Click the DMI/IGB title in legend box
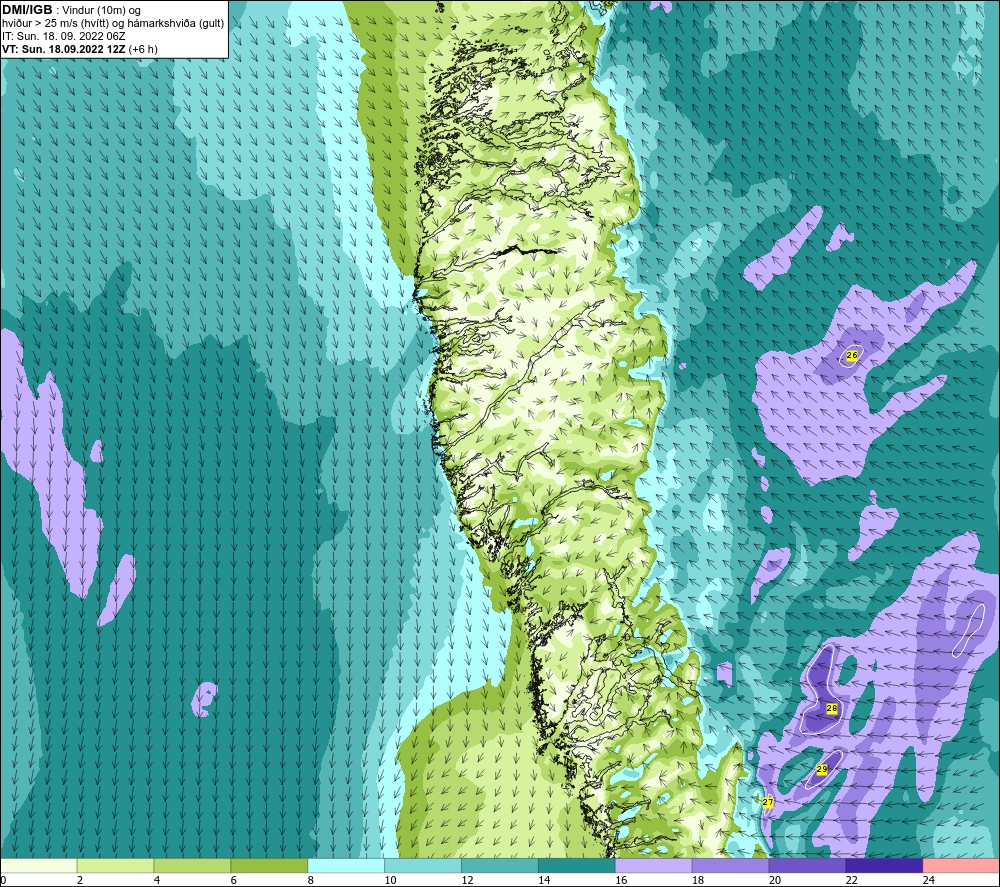 (27, 10)
